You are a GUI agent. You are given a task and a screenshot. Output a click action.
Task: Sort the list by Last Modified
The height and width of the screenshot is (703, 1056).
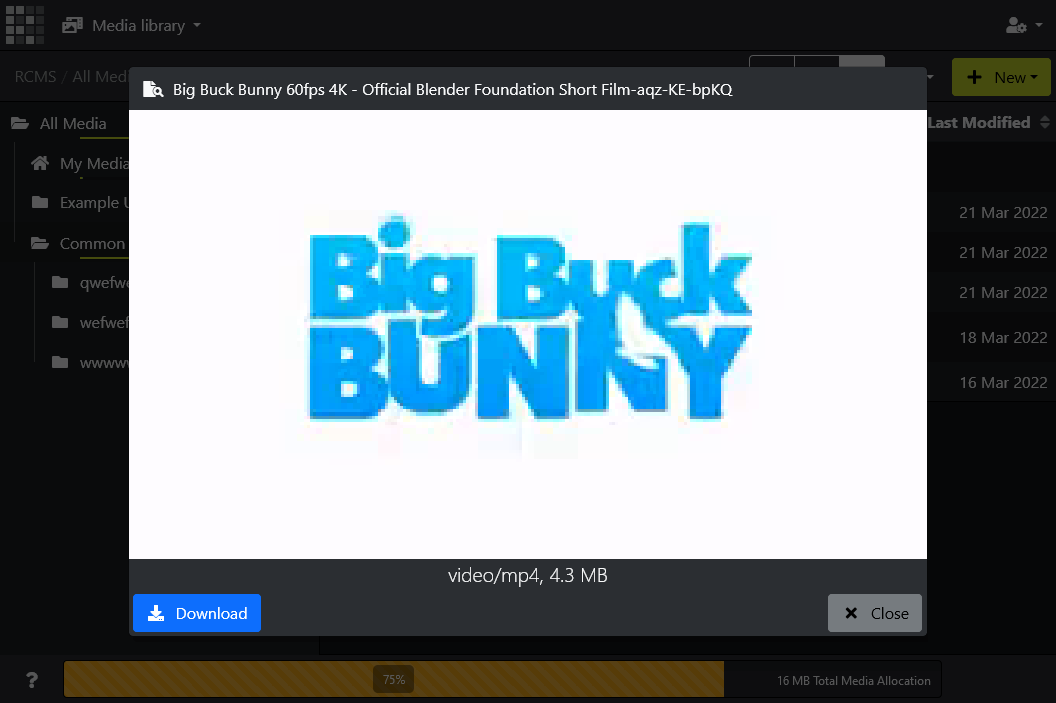click(x=989, y=123)
